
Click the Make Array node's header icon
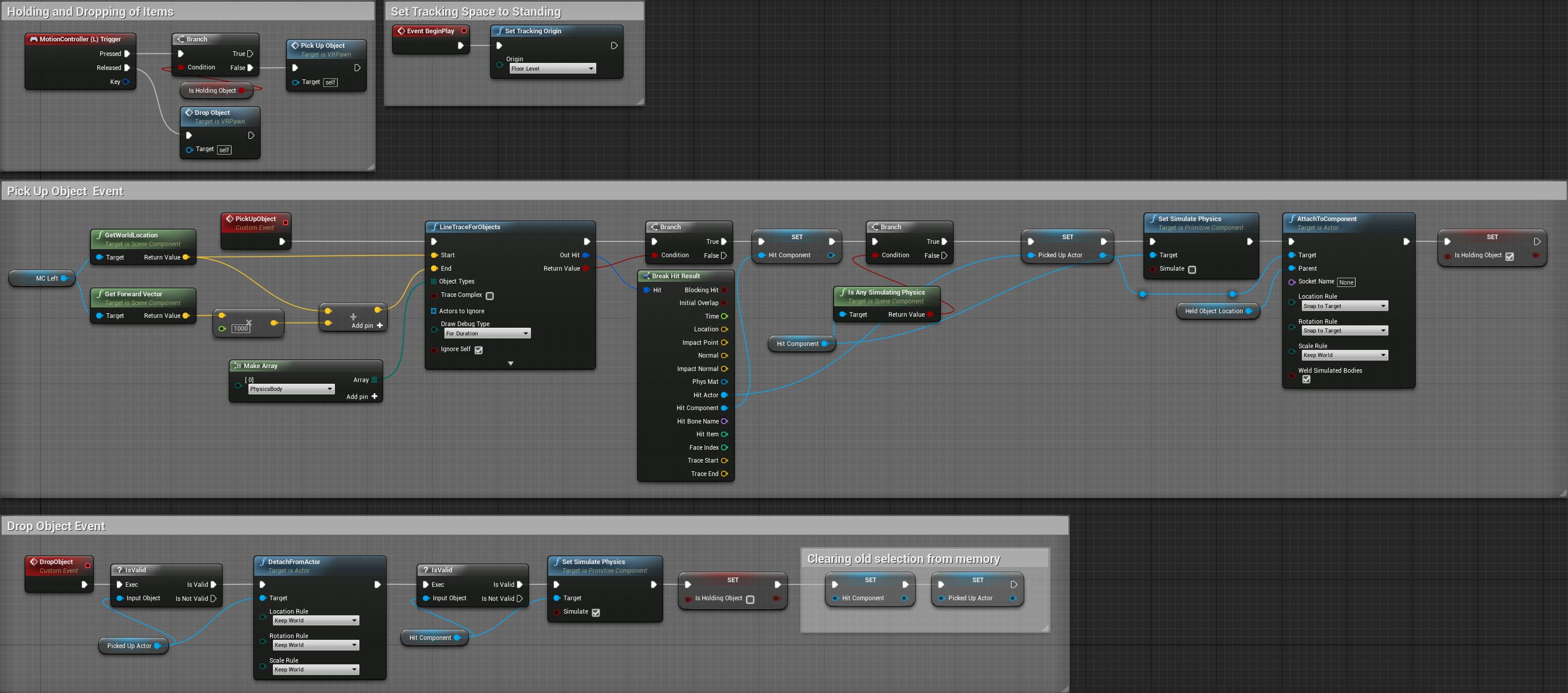coord(238,366)
